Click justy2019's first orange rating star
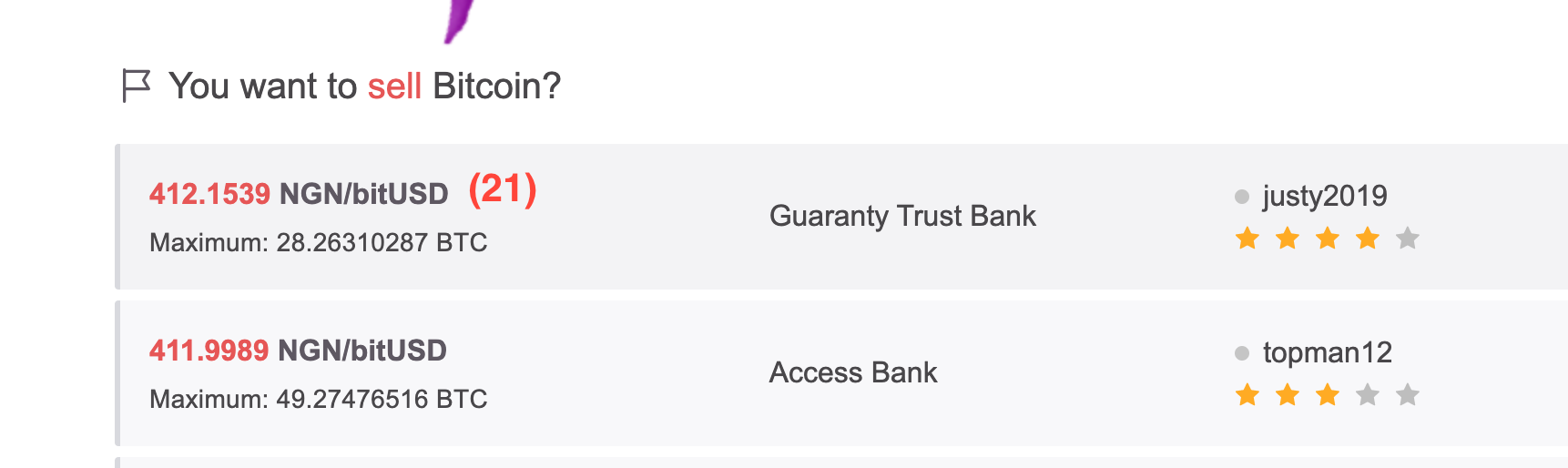Viewport: 1568px width, 468px height. [1247, 239]
